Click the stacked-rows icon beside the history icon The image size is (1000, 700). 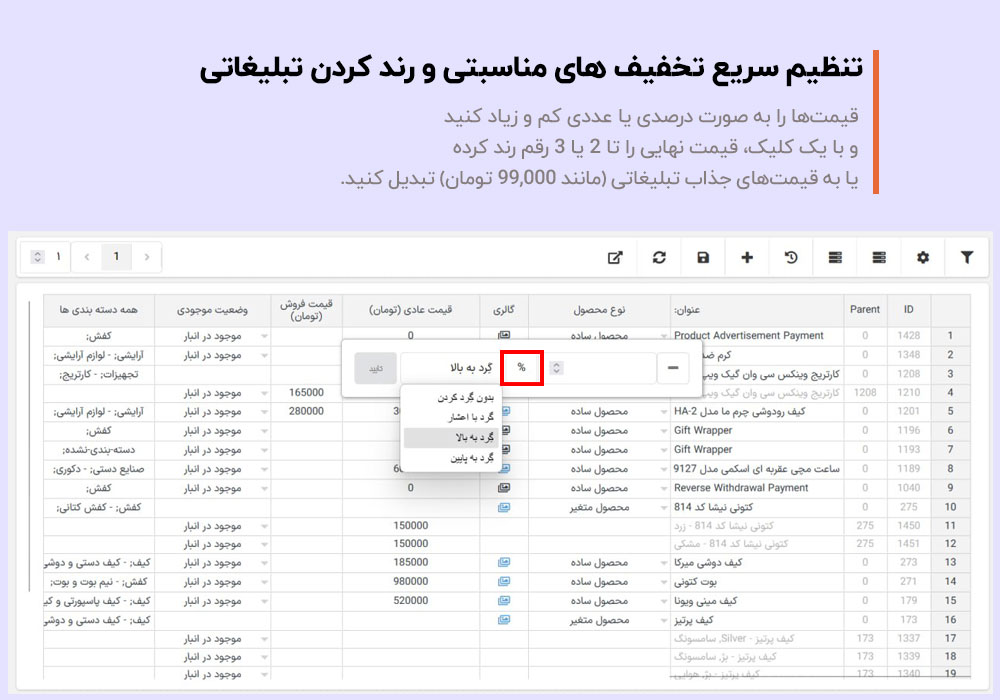pyautogui.click(x=835, y=258)
